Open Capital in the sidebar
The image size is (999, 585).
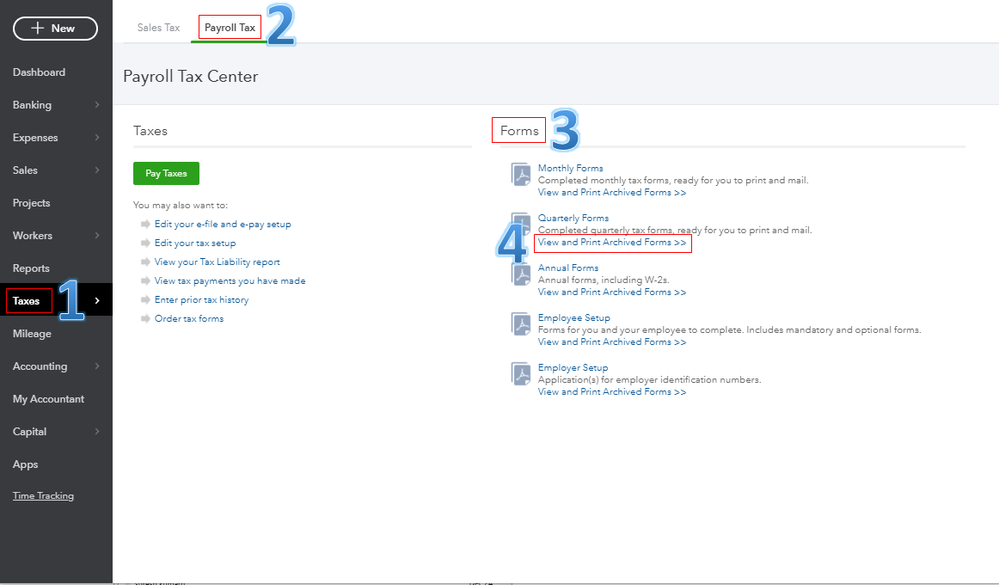pos(29,431)
